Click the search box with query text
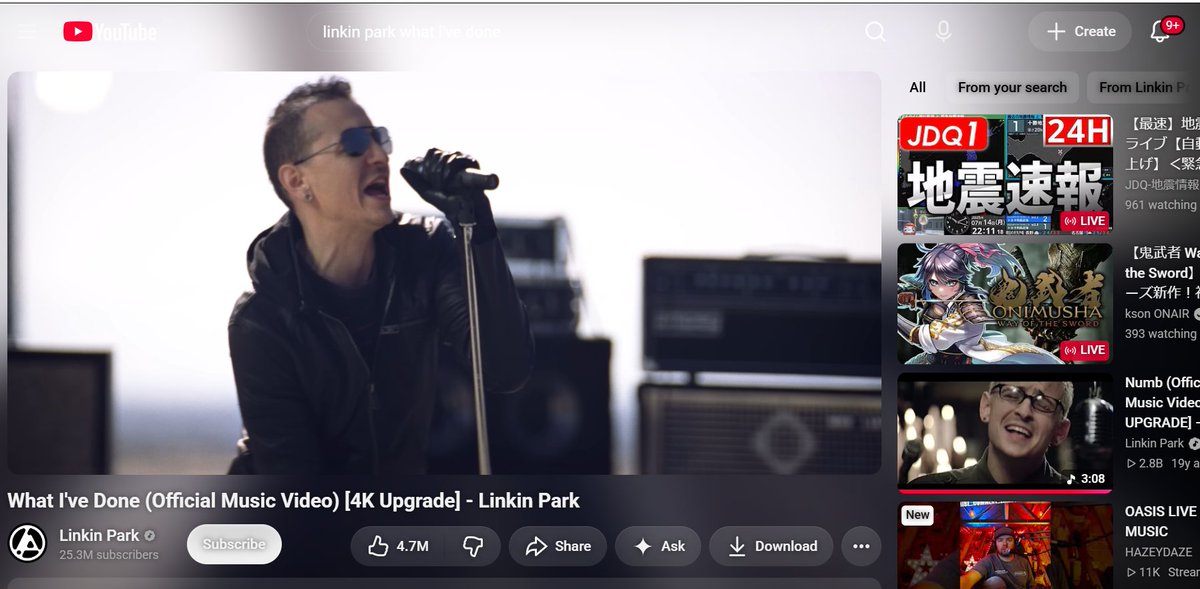The width and height of the screenshot is (1200, 589). pos(580,32)
